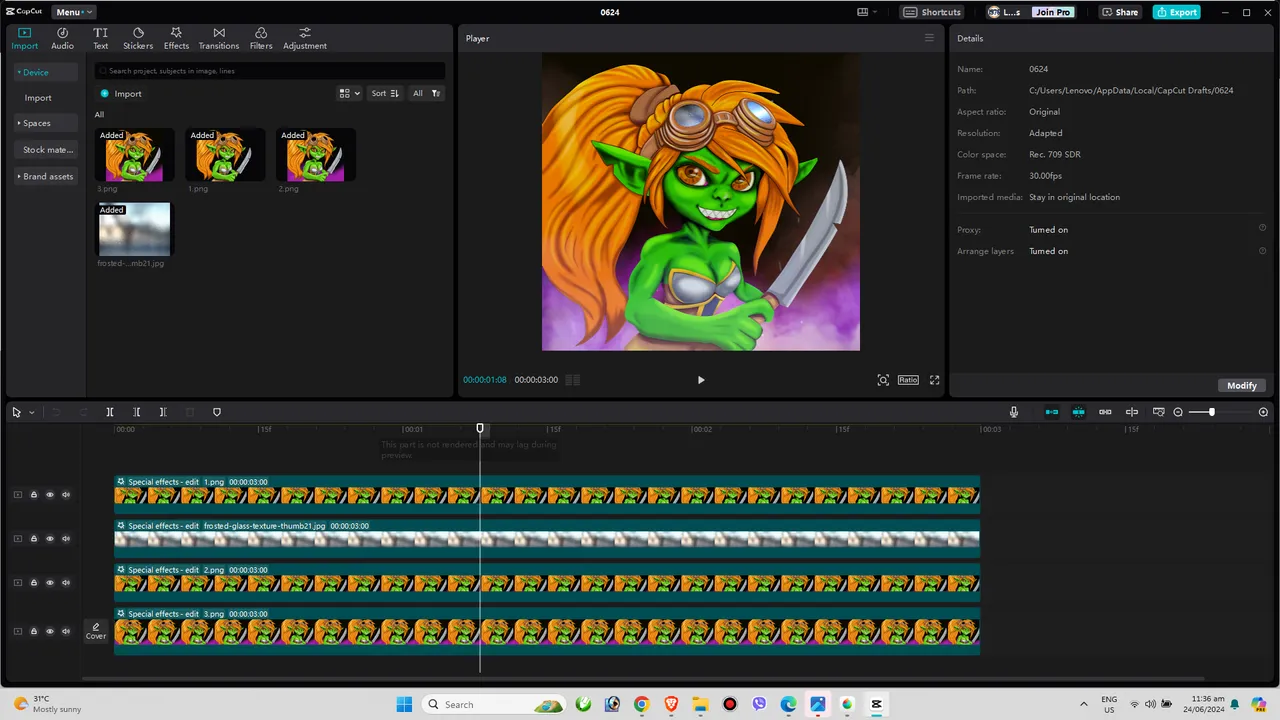Play the video in player
Screen dimensions: 1280x720
(x=701, y=380)
